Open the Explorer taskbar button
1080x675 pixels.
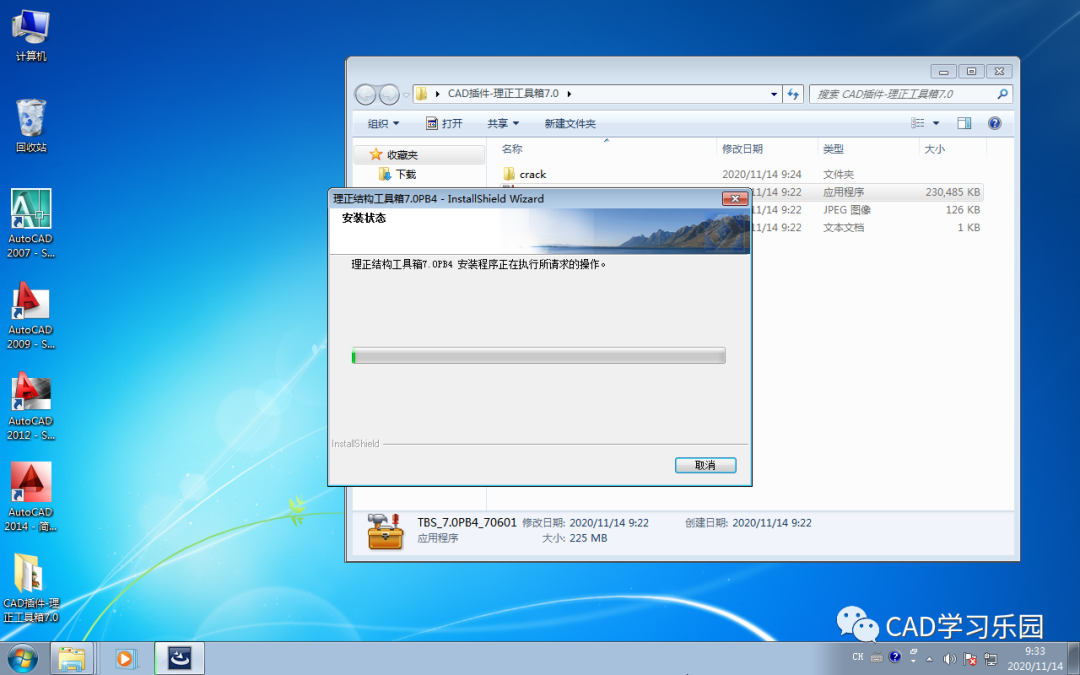click(71, 658)
